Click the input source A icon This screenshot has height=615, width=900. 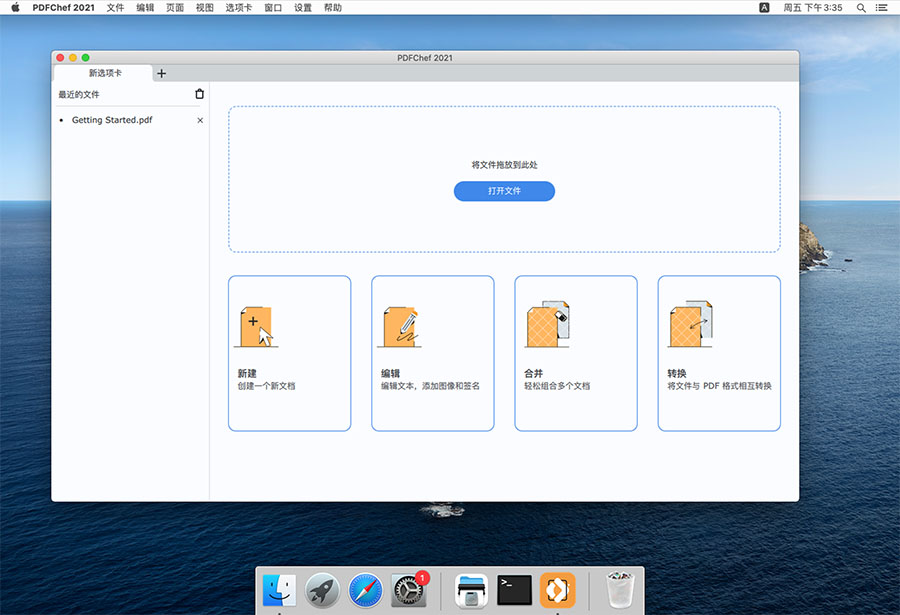pos(764,7)
